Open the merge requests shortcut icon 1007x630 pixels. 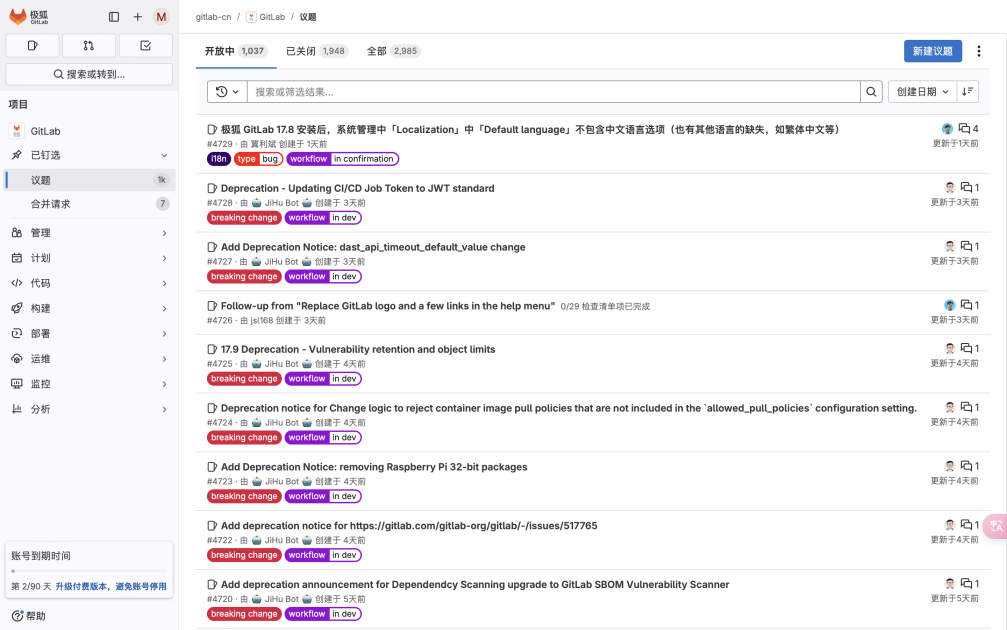tap(89, 45)
